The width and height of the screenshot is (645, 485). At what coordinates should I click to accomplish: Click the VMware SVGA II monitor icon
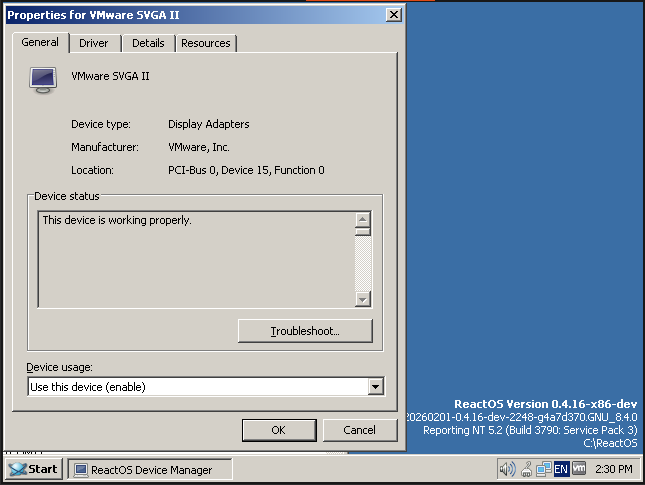click(43, 80)
